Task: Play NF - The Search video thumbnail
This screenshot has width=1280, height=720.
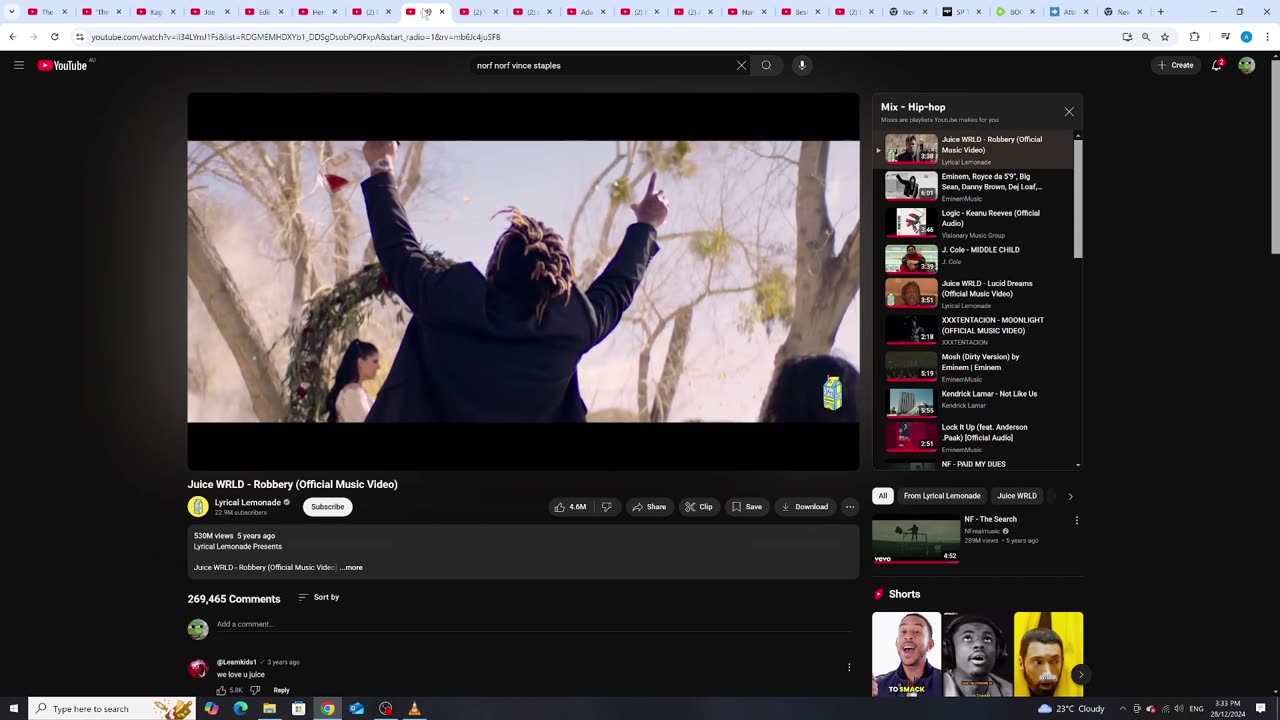Action: [915, 539]
